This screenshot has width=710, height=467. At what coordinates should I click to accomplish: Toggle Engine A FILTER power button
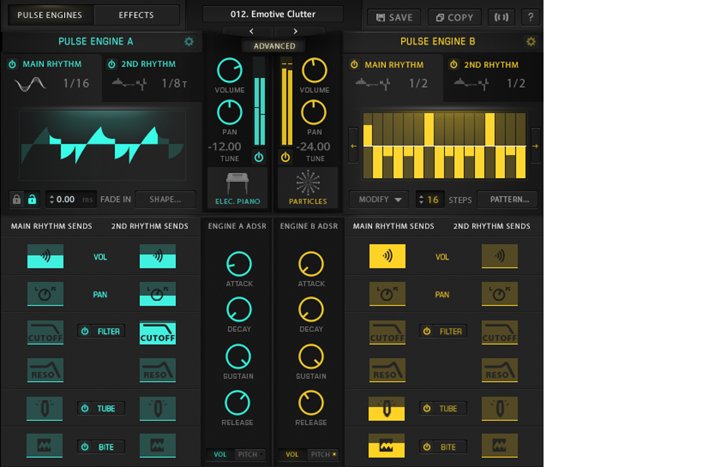[85, 331]
